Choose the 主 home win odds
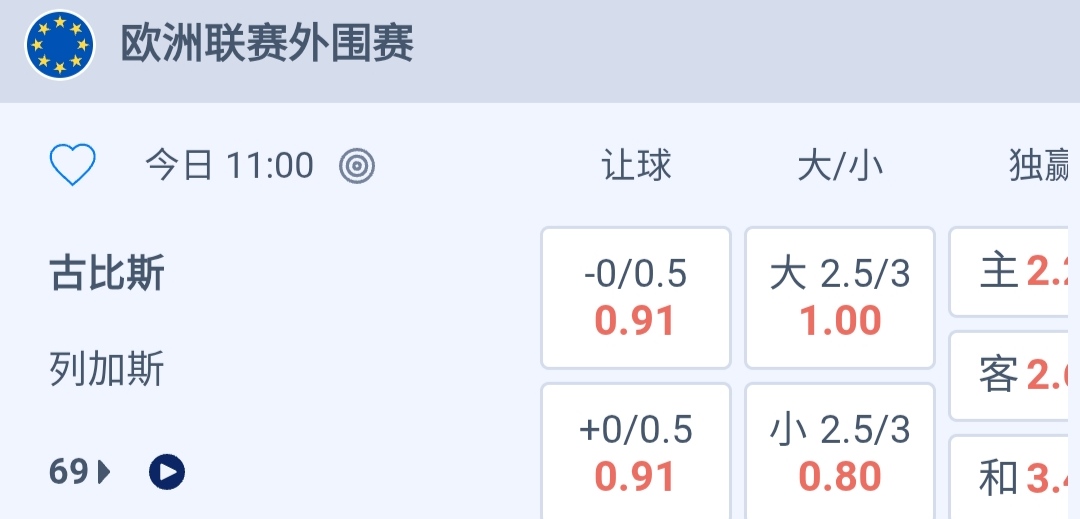1080x519 pixels. 1015,272
